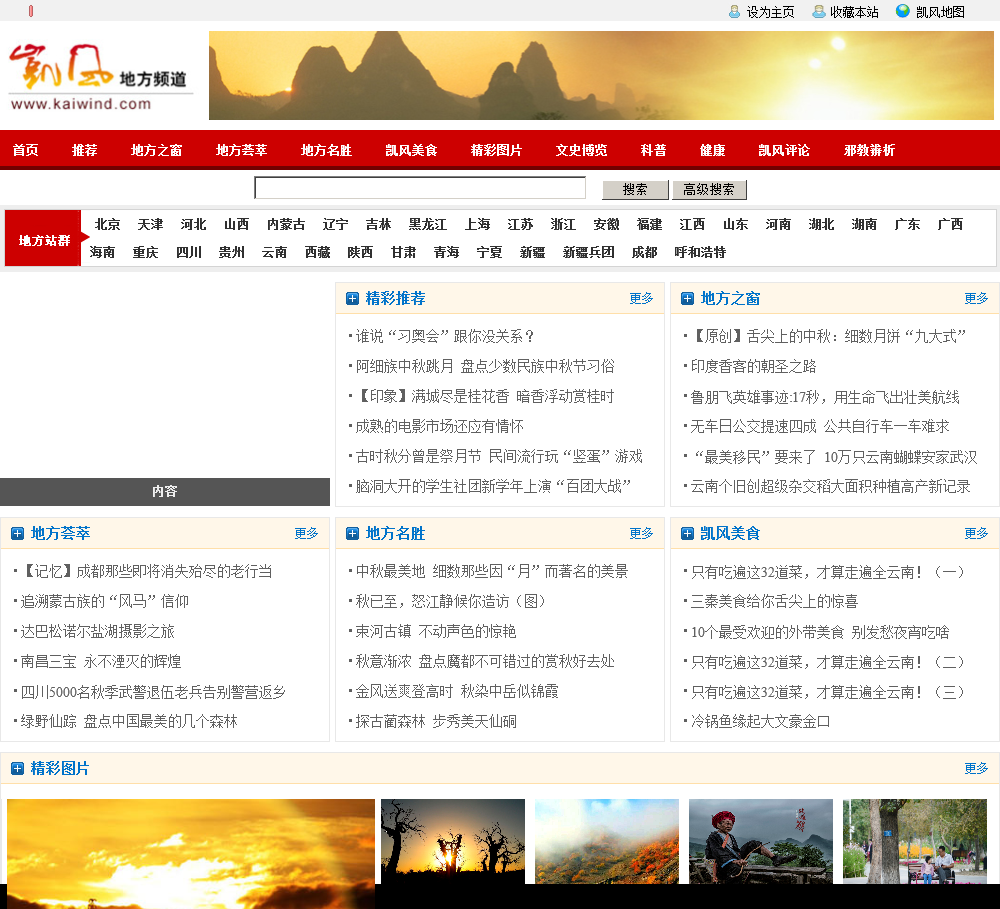Screen dimensions: 1000x909
Task: Open 邪教辨析 navigation item
Action: pos(869,150)
